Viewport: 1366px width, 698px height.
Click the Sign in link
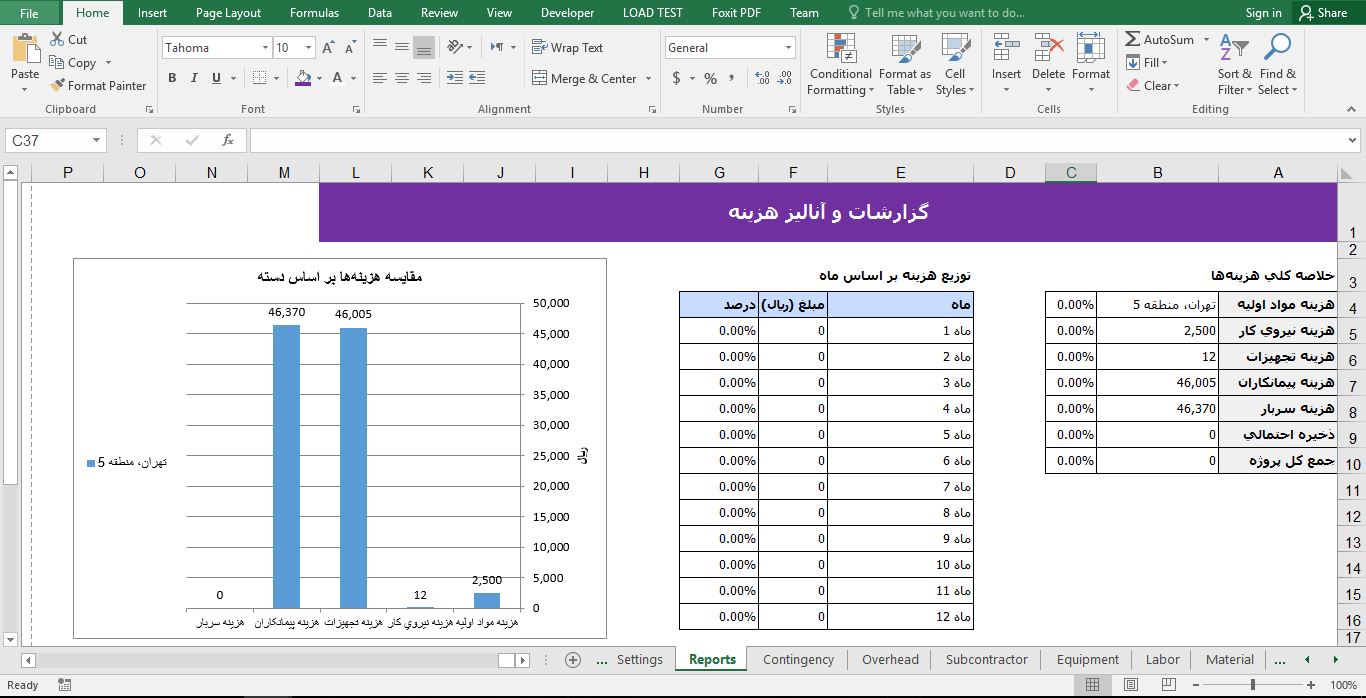pos(1262,13)
